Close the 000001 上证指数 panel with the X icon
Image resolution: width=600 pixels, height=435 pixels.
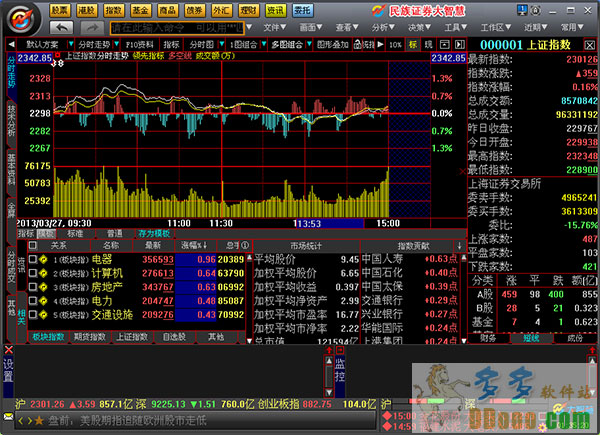(589, 45)
